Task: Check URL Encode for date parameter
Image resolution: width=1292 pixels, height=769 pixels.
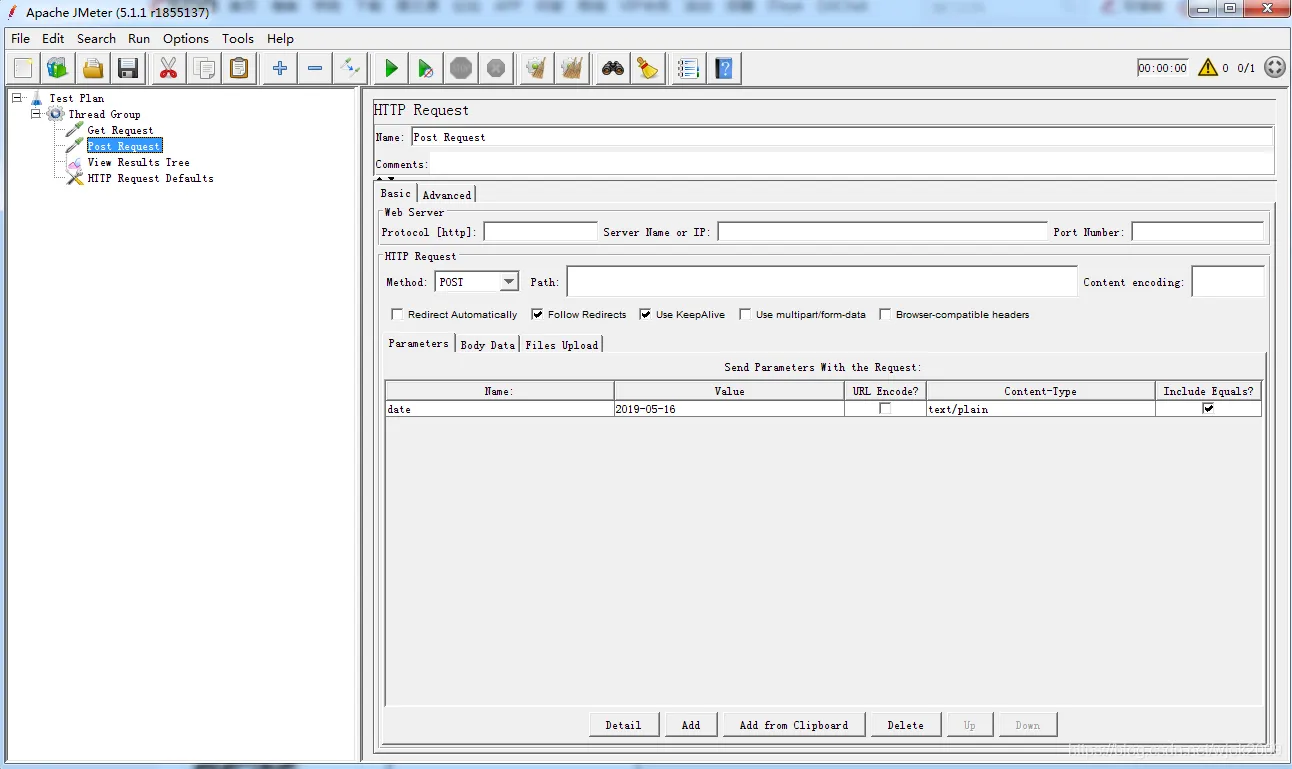Action: [885, 409]
